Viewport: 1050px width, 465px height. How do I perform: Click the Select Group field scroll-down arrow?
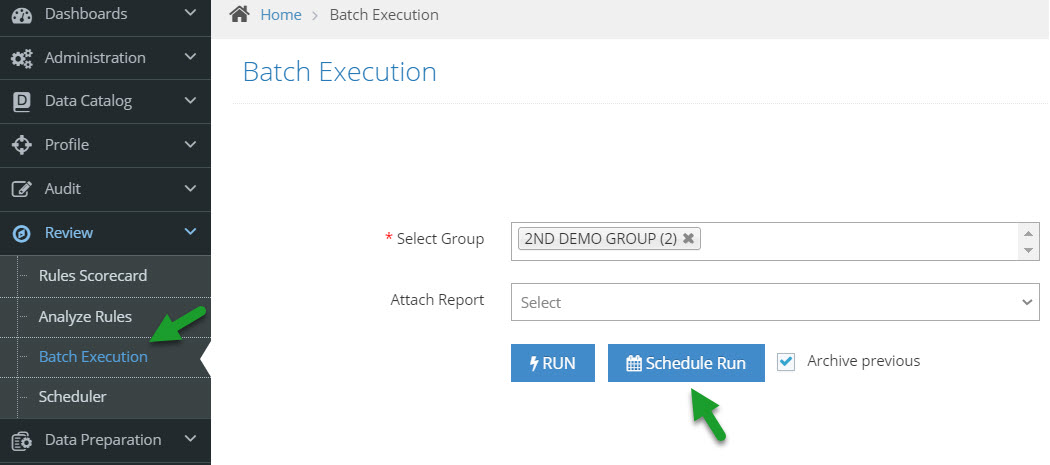(x=1029, y=250)
